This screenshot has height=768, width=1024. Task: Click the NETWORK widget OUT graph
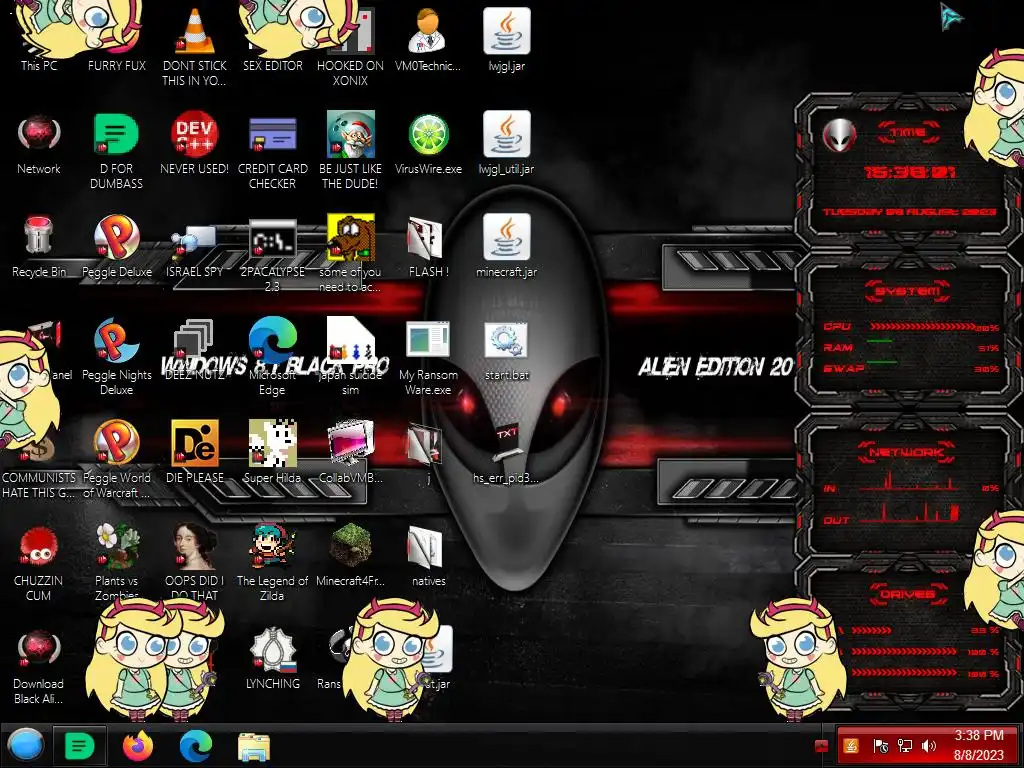[x=908, y=513]
